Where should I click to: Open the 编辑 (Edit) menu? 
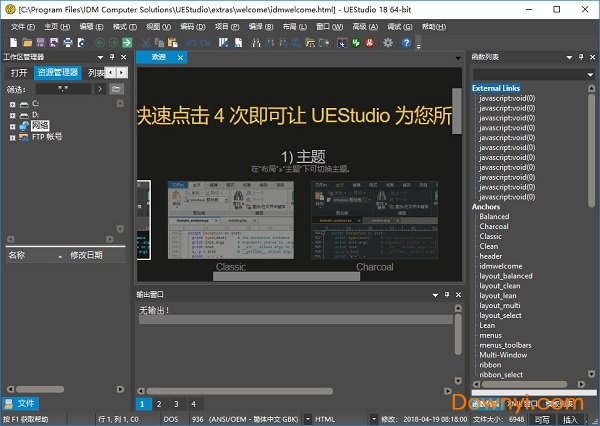pyautogui.click(x=91, y=27)
